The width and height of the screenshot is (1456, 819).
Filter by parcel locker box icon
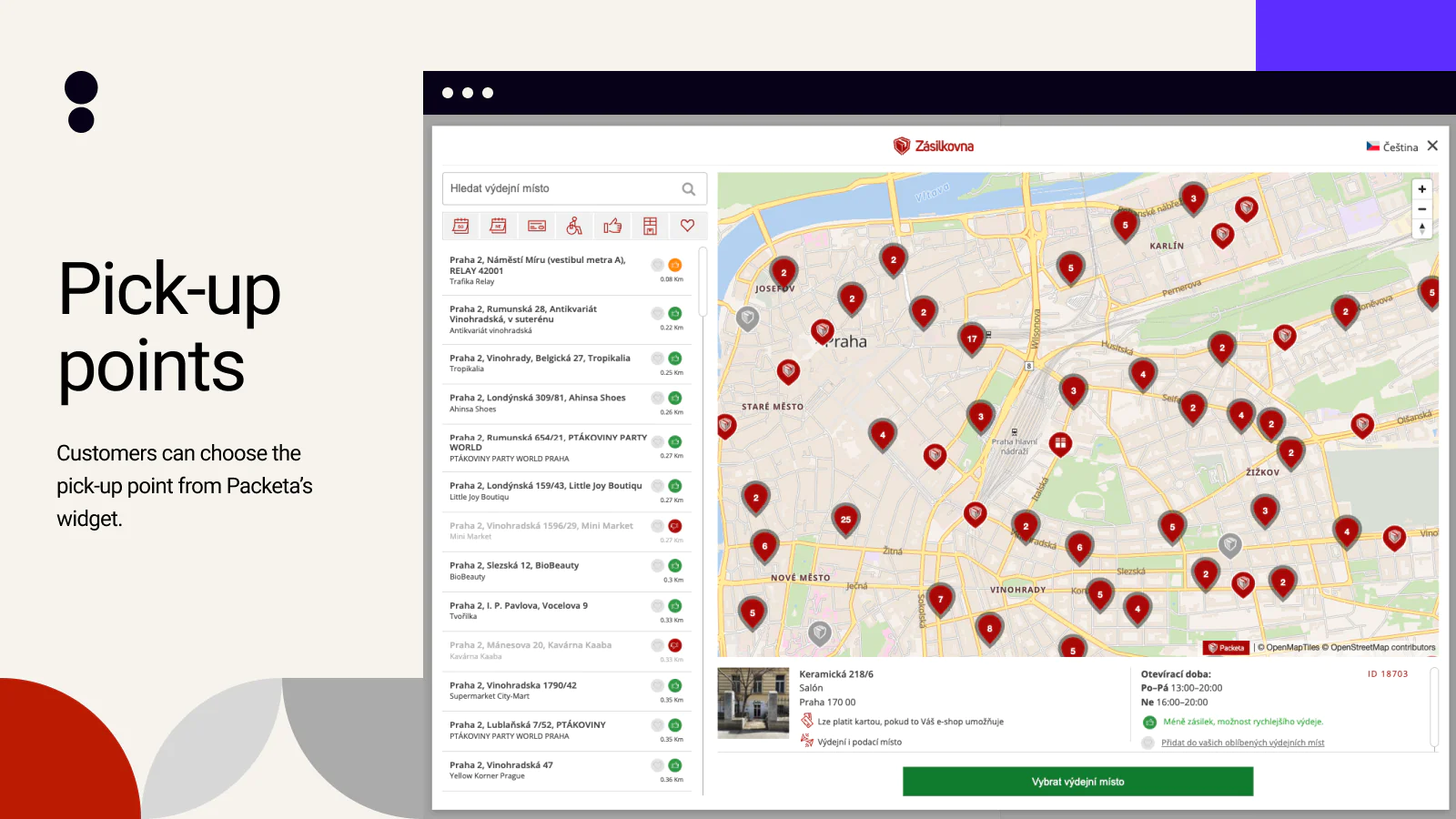click(x=650, y=226)
